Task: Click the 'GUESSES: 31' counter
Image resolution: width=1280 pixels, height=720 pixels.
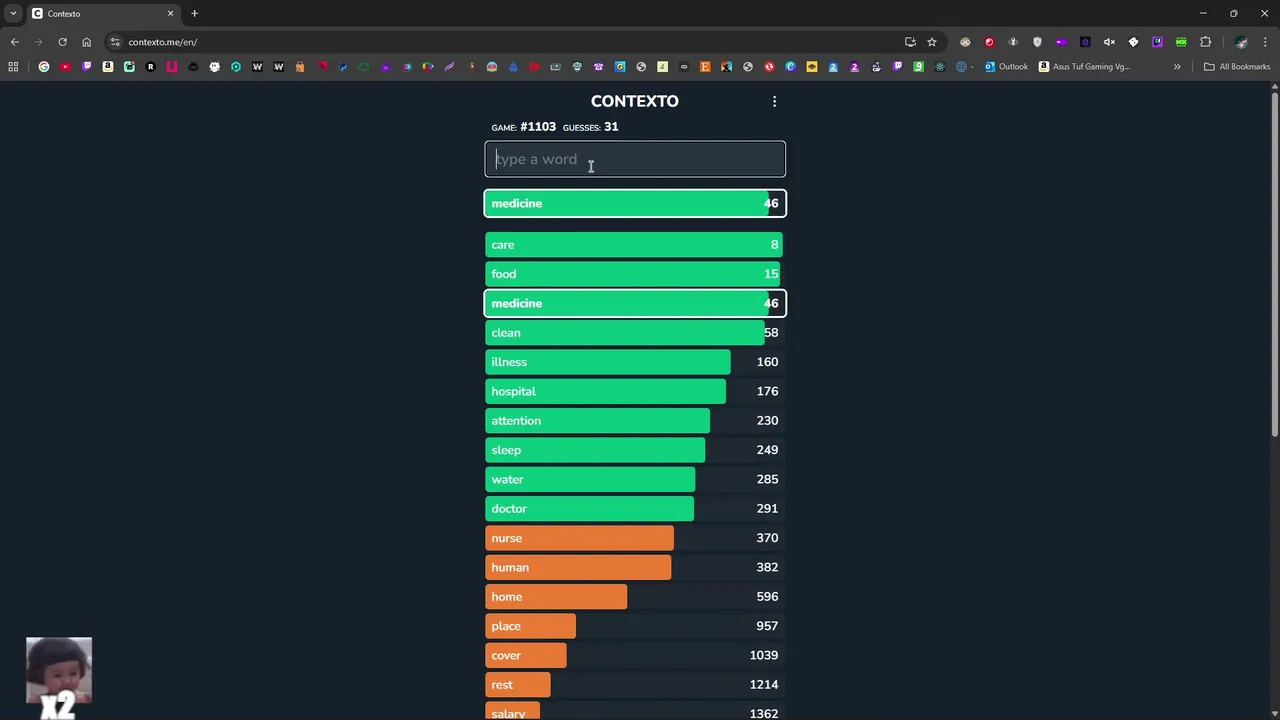Action: [x=590, y=127]
